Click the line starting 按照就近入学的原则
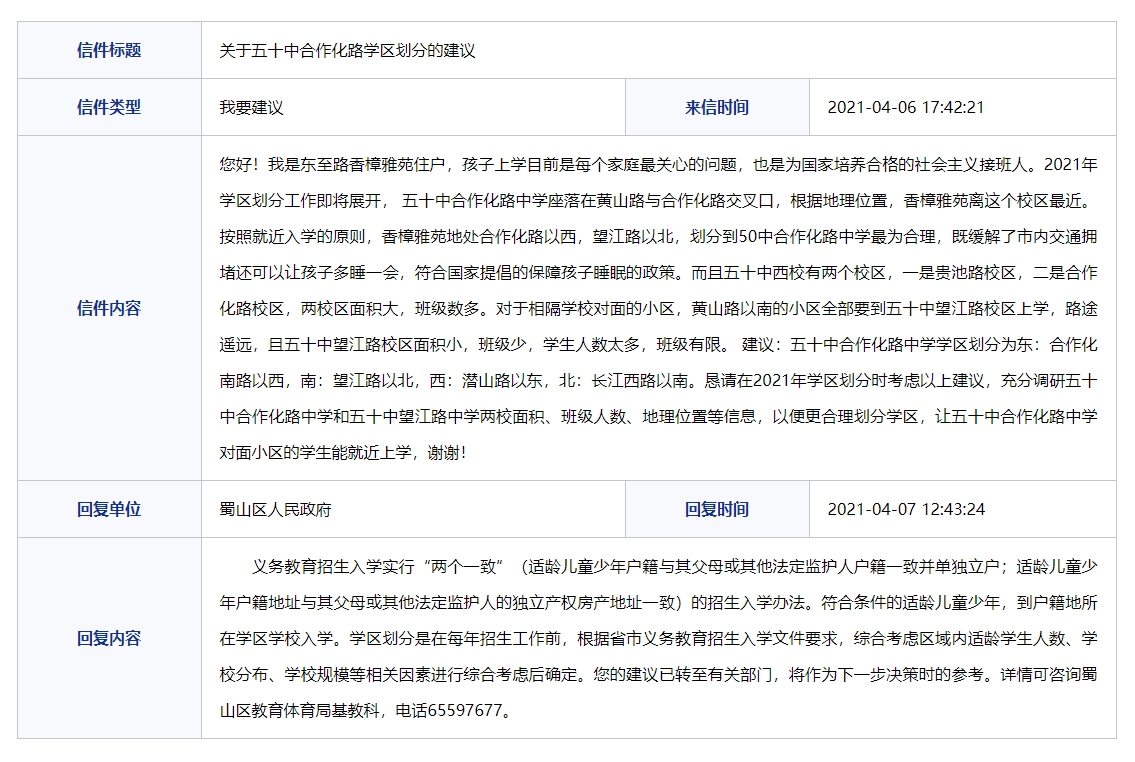Viewport: 1135px width, 762px height. pyautogui.click(x=659, y=237)
